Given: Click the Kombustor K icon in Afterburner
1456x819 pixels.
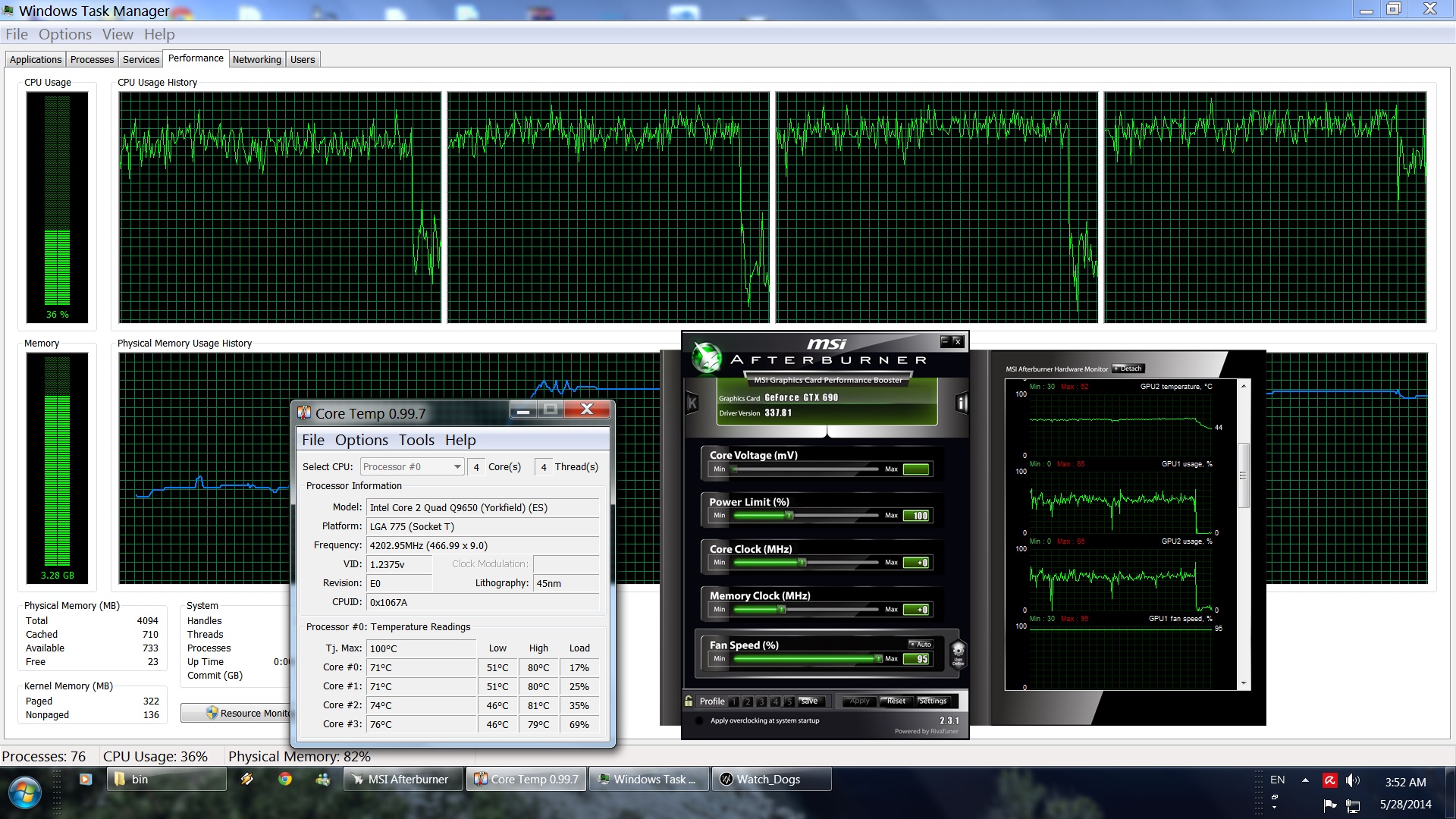Looking at the screenshot, I should pos(692,403).
